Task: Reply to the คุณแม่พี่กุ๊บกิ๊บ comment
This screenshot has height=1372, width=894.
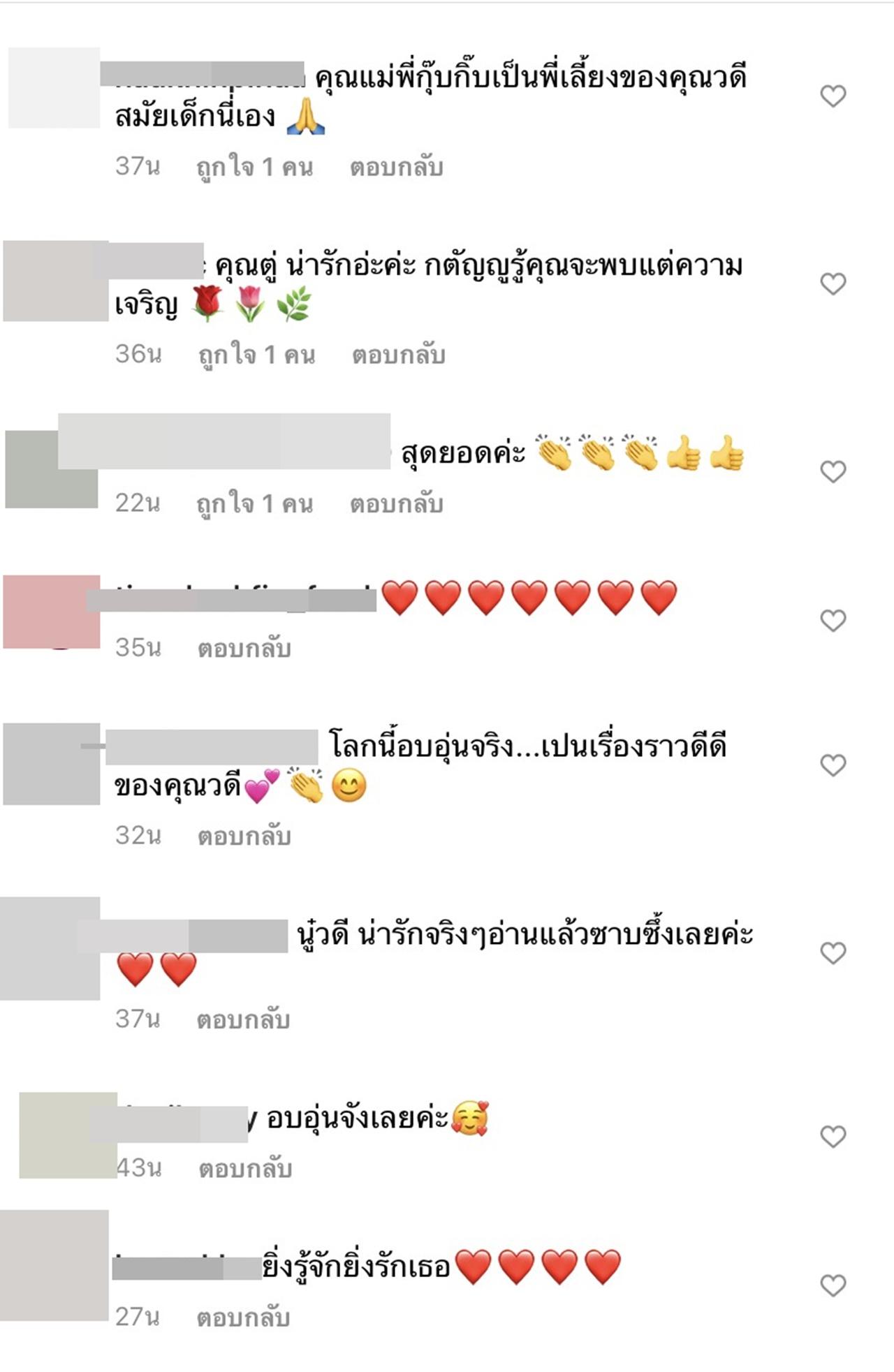Action: [x=396, y=168]
